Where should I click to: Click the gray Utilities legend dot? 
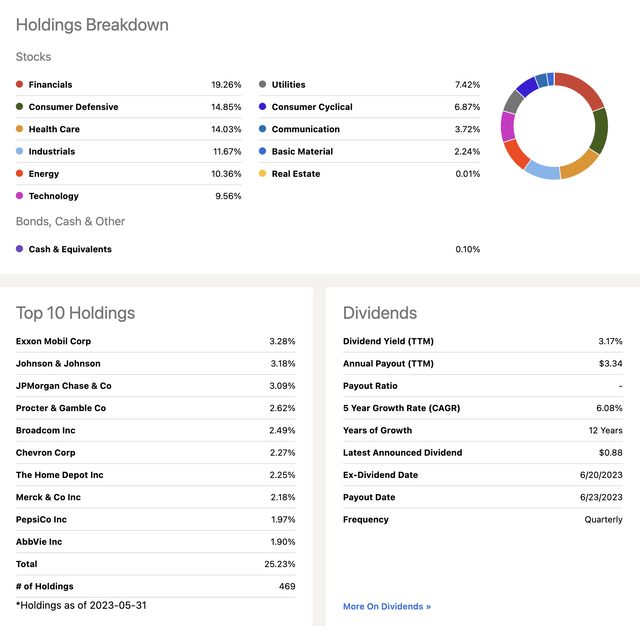tap(262, 84)
